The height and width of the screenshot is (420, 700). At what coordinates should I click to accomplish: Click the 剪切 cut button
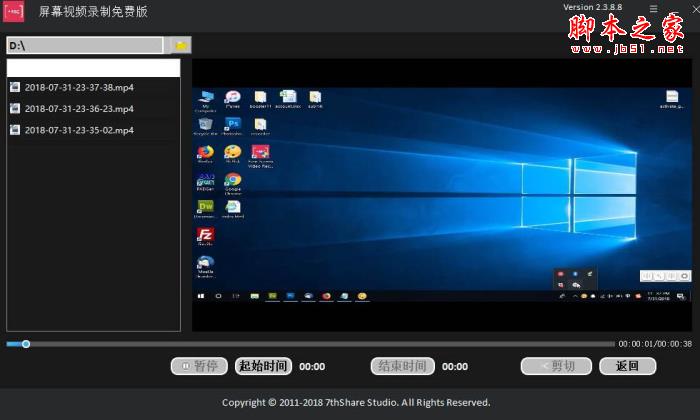[556, 366]
